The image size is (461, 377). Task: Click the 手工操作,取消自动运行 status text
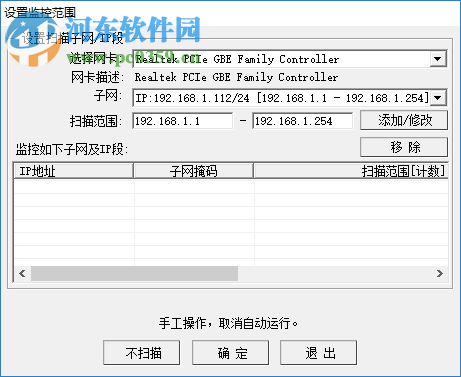pos(228,323)
